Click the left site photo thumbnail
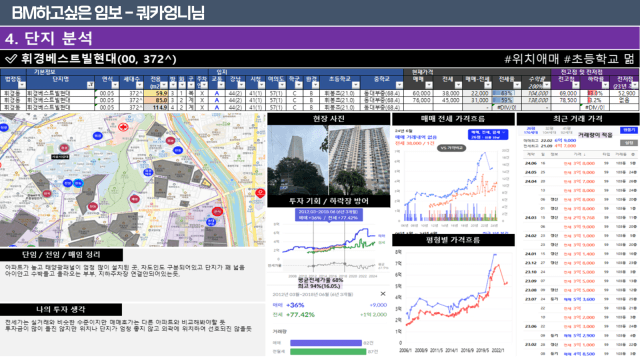Viewport: 640px width, 360px height. [298, 160]
